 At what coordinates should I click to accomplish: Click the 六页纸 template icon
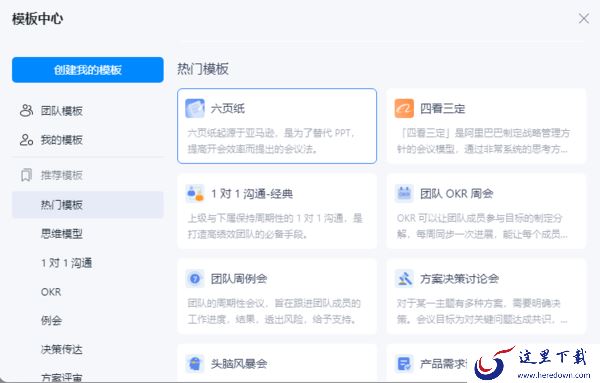pyautogui.click(x=195, y=108)
